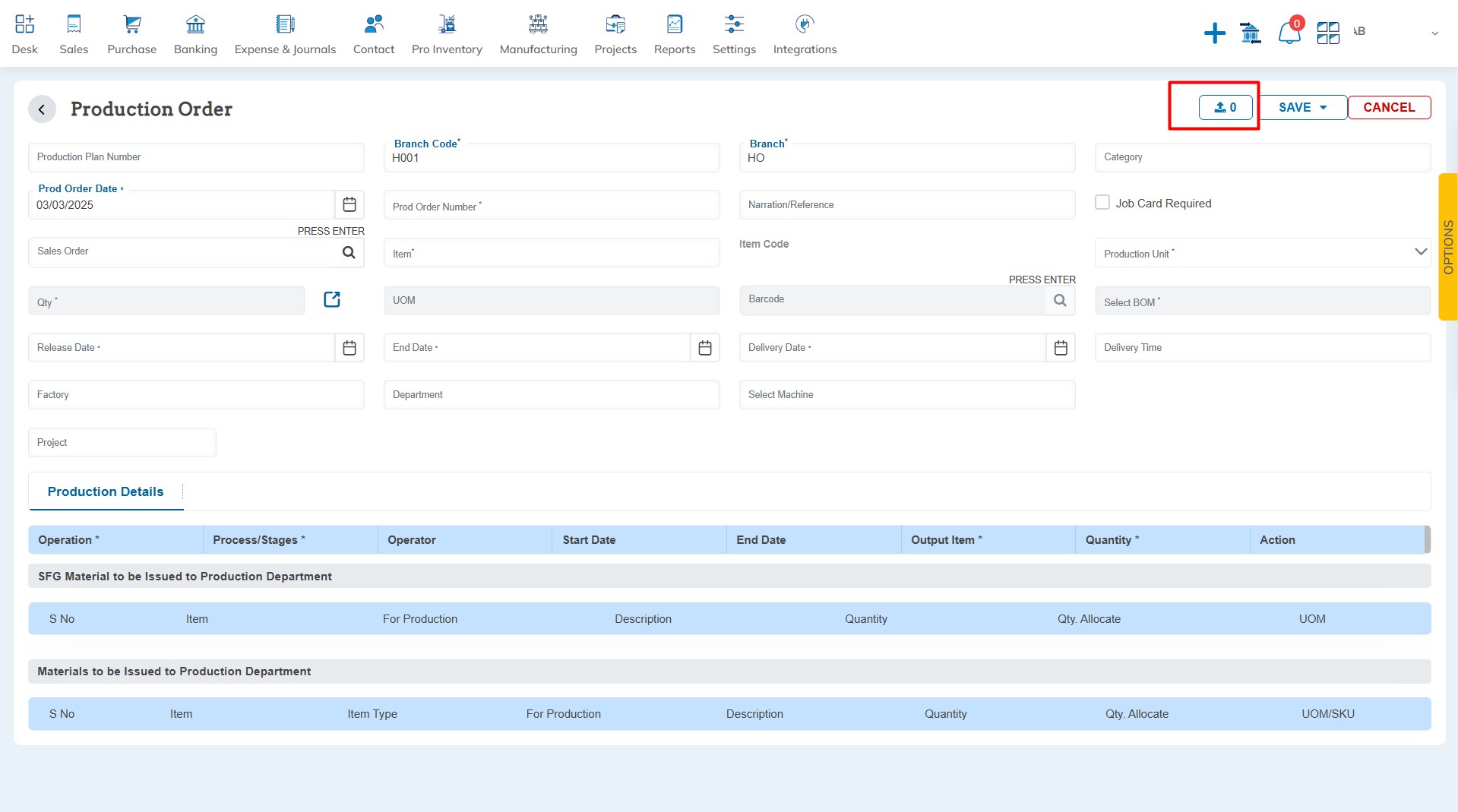Click the Project field
The height and width of the screenshot is (812, 1458).
(122, 442)
